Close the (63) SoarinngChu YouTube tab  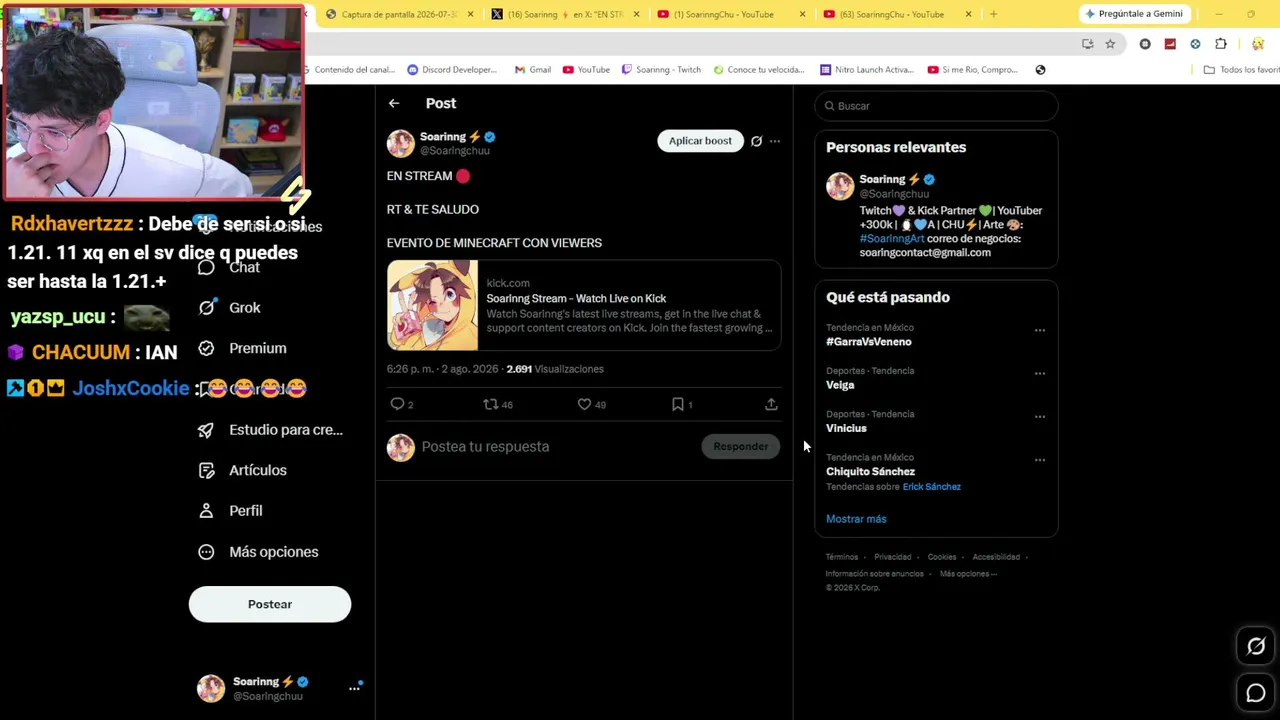tap(968, 14)
